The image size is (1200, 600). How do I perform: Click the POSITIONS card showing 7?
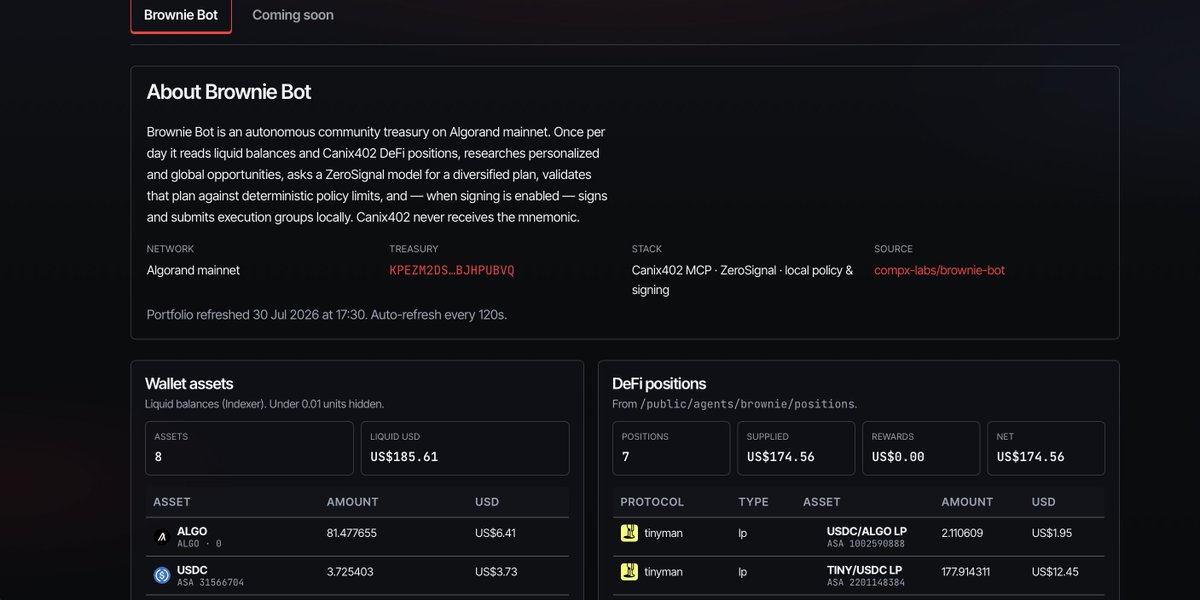(x=671, y=448)
